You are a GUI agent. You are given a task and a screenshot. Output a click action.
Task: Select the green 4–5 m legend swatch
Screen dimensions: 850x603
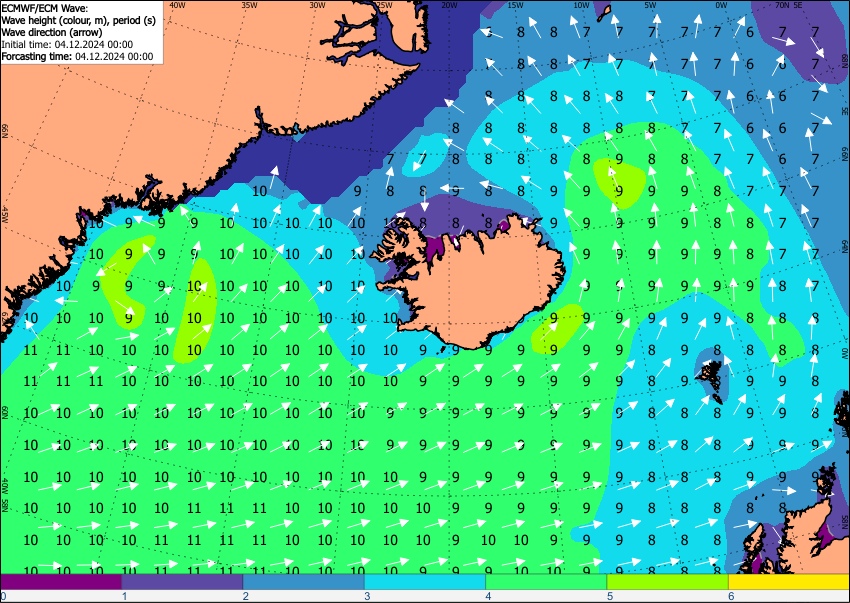click(x=546, y=581)
